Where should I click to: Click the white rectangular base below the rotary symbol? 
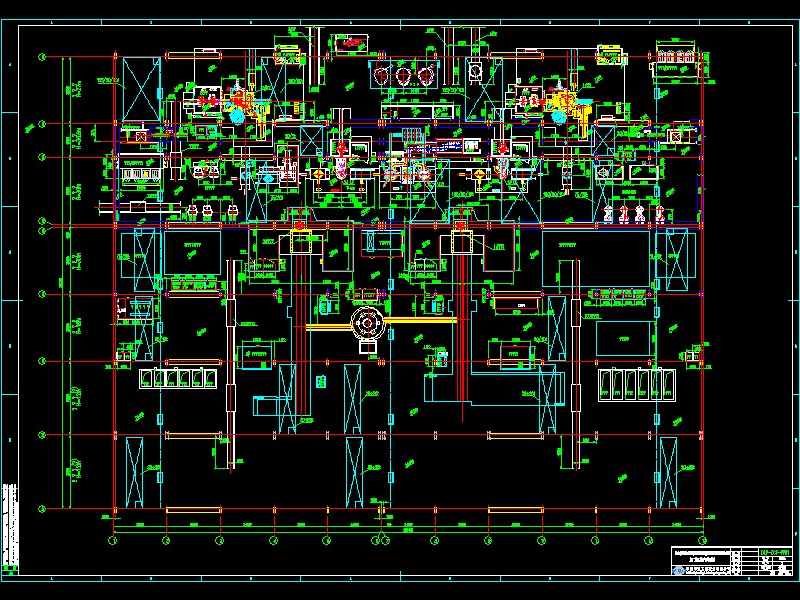[x=368, y=348]
